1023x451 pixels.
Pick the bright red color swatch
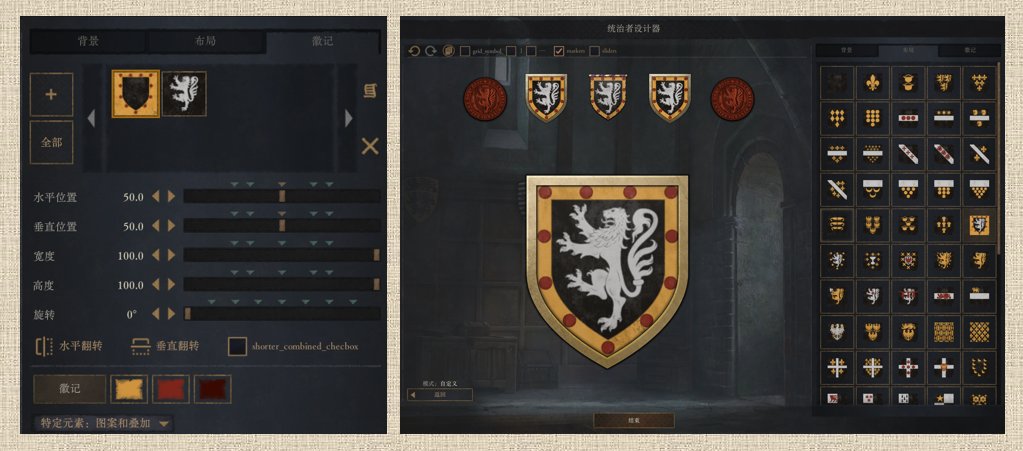coord(171,389)
